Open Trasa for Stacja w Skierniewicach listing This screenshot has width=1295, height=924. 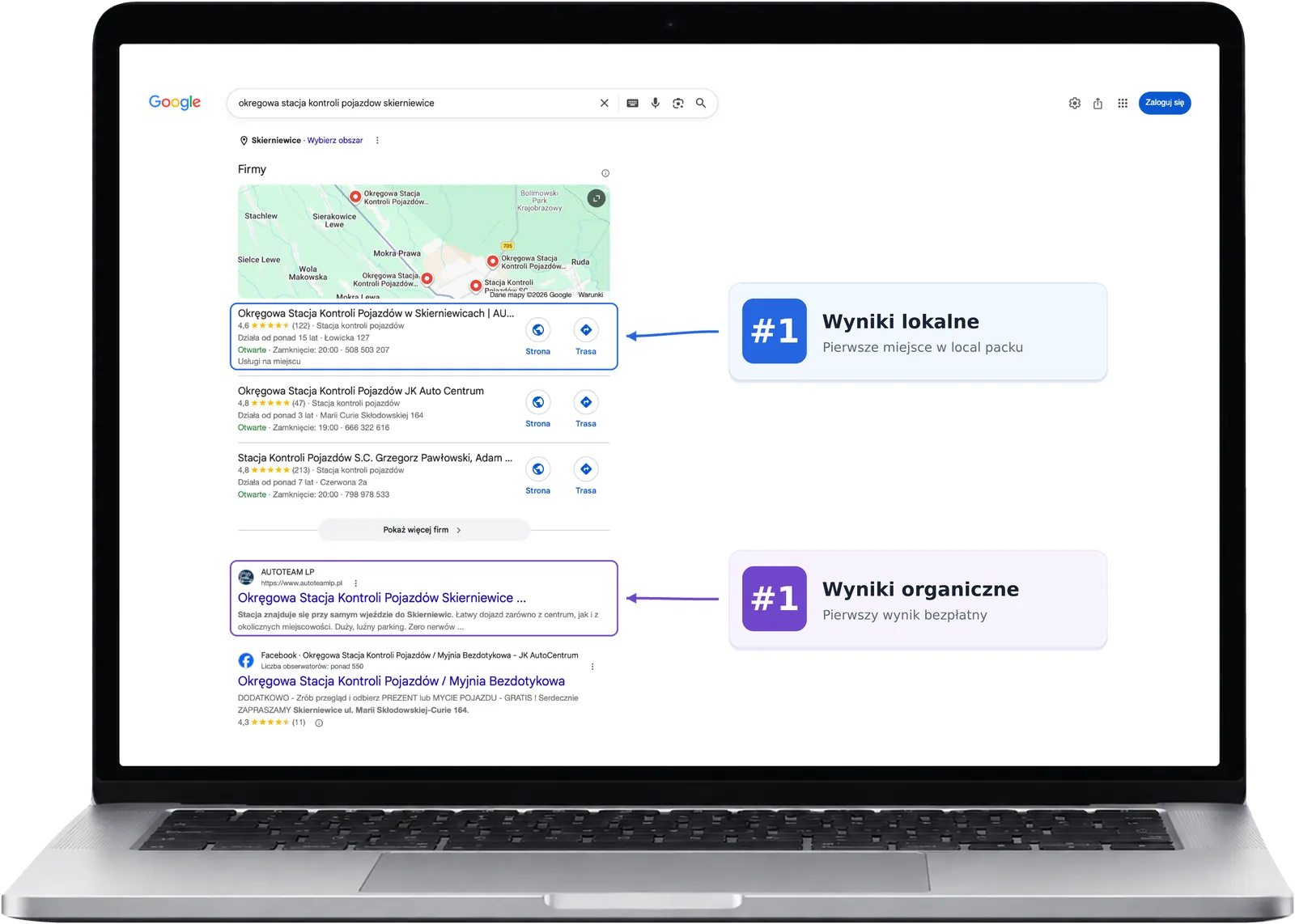tap(586, 337)
